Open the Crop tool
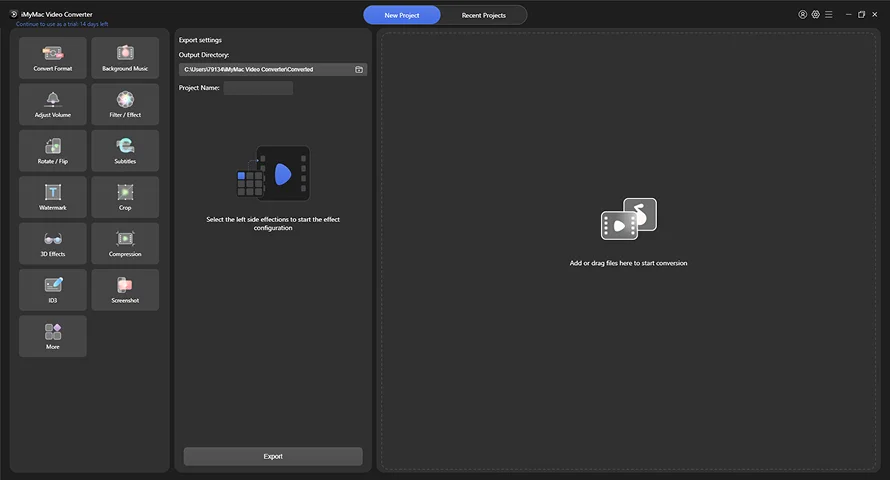This screenshot has height=480, width=890. tap(125, 197)
